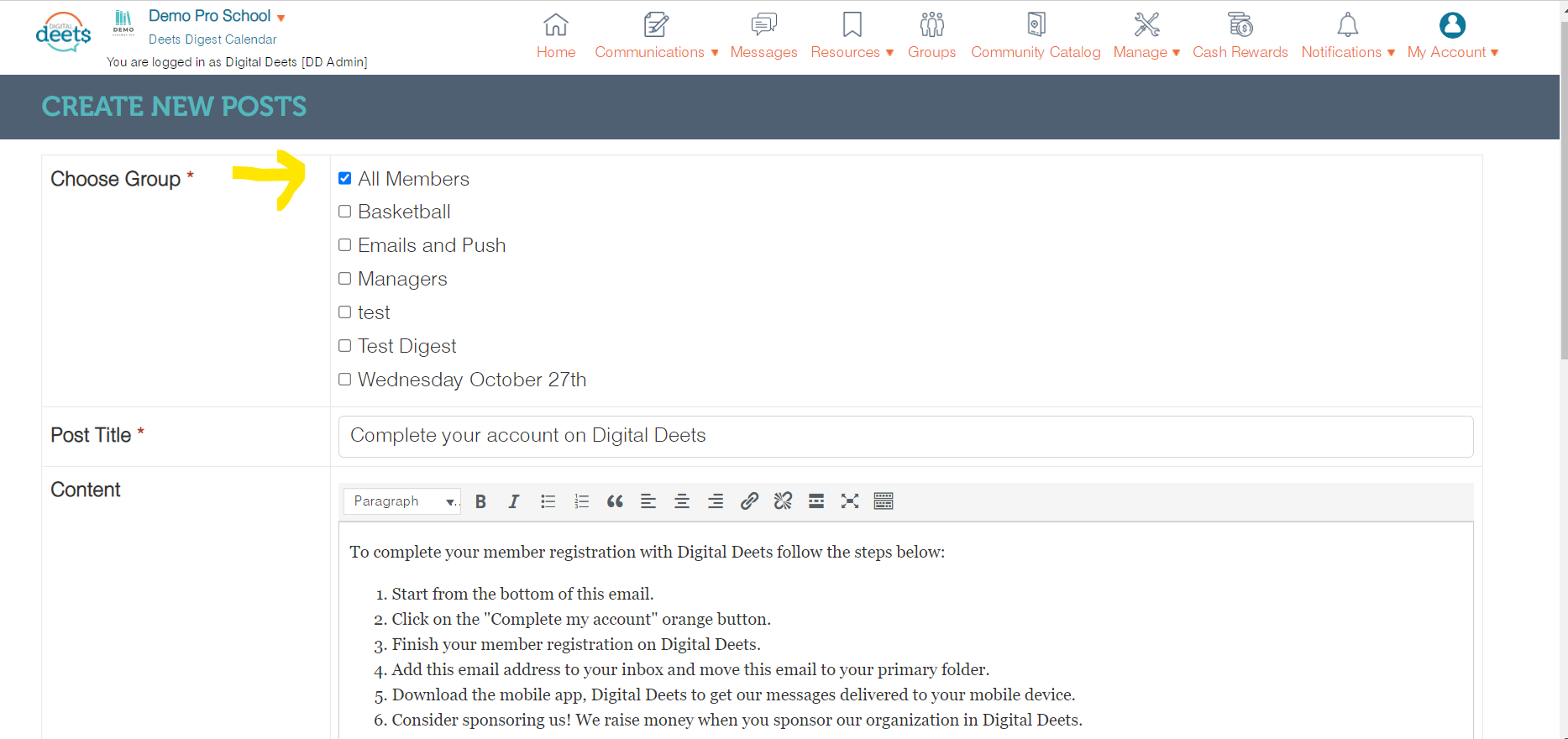Viewport: 1568px width, 739px height.
Task: Open the Deets Digest Calendar link
Action: point(212,39)
